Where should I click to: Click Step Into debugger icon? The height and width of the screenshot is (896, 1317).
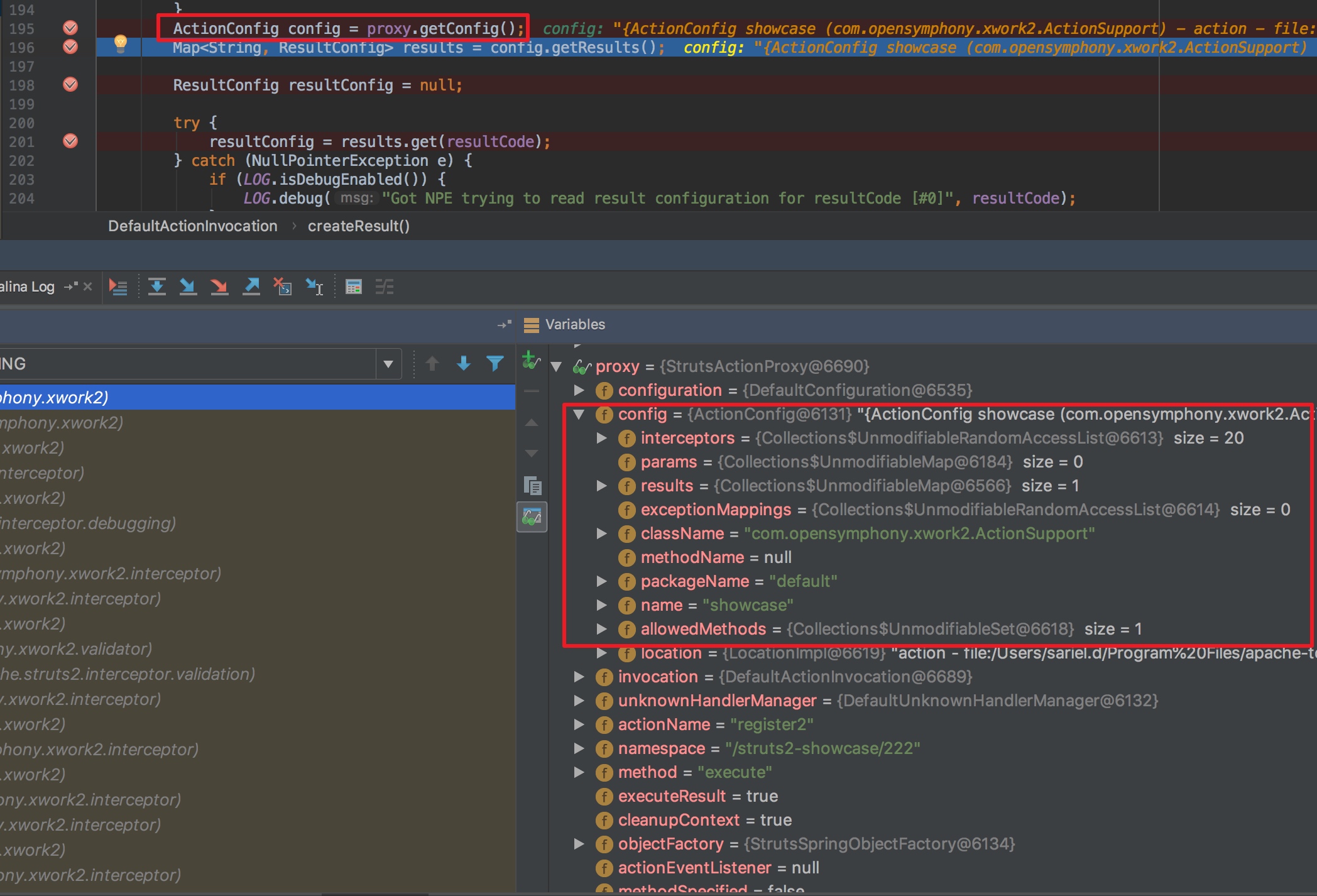[x=188, y=287]
